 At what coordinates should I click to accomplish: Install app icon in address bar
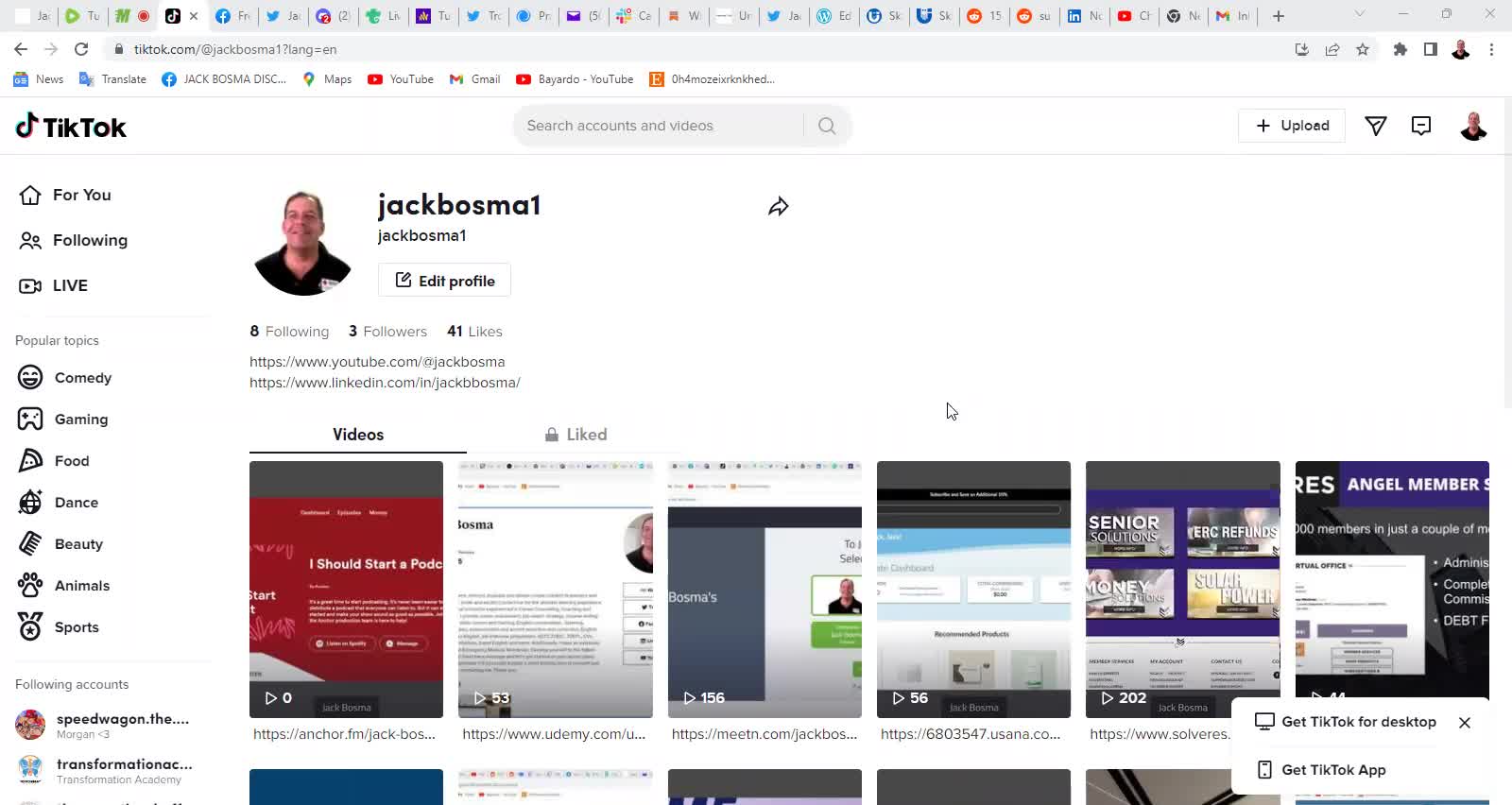pos(1302,49)
